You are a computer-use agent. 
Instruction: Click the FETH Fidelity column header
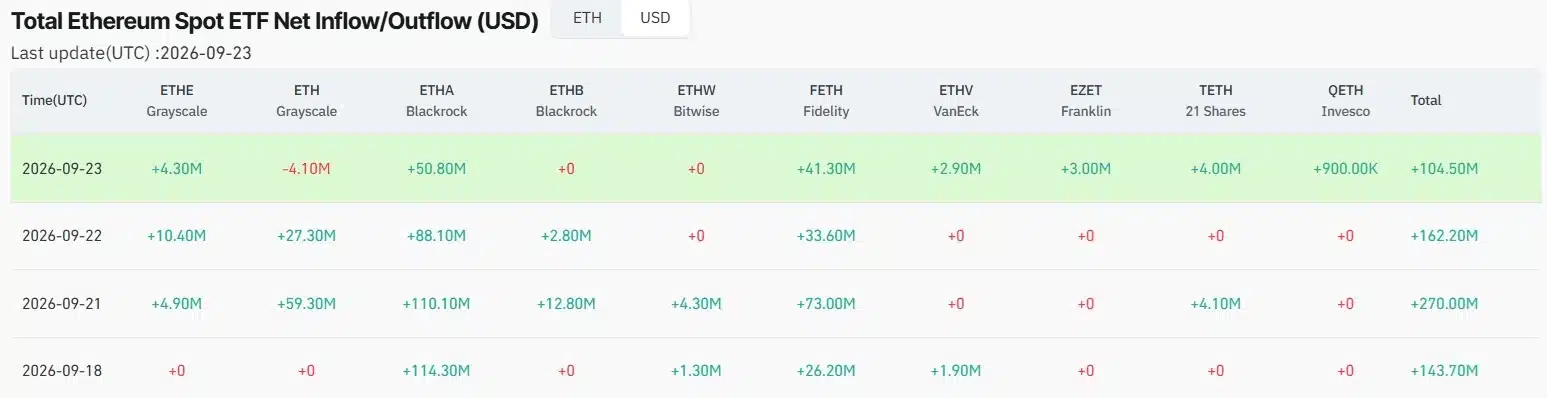(826, 101)
